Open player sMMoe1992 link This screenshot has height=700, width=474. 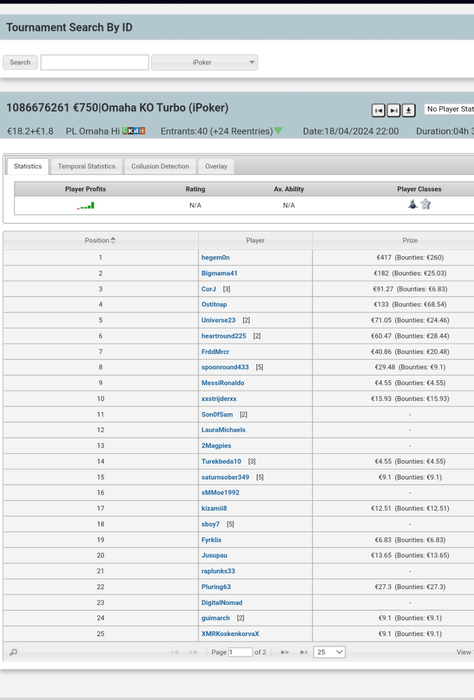220,492
